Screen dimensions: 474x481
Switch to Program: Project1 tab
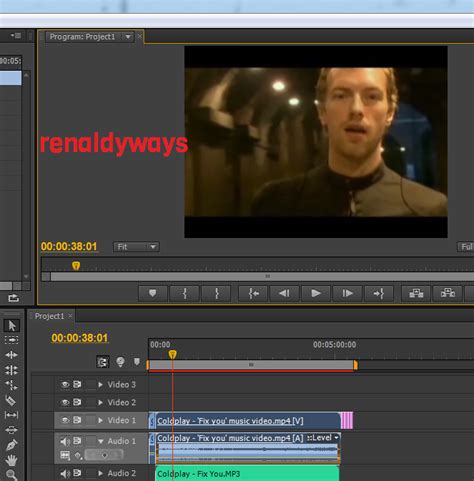(82, 37)
